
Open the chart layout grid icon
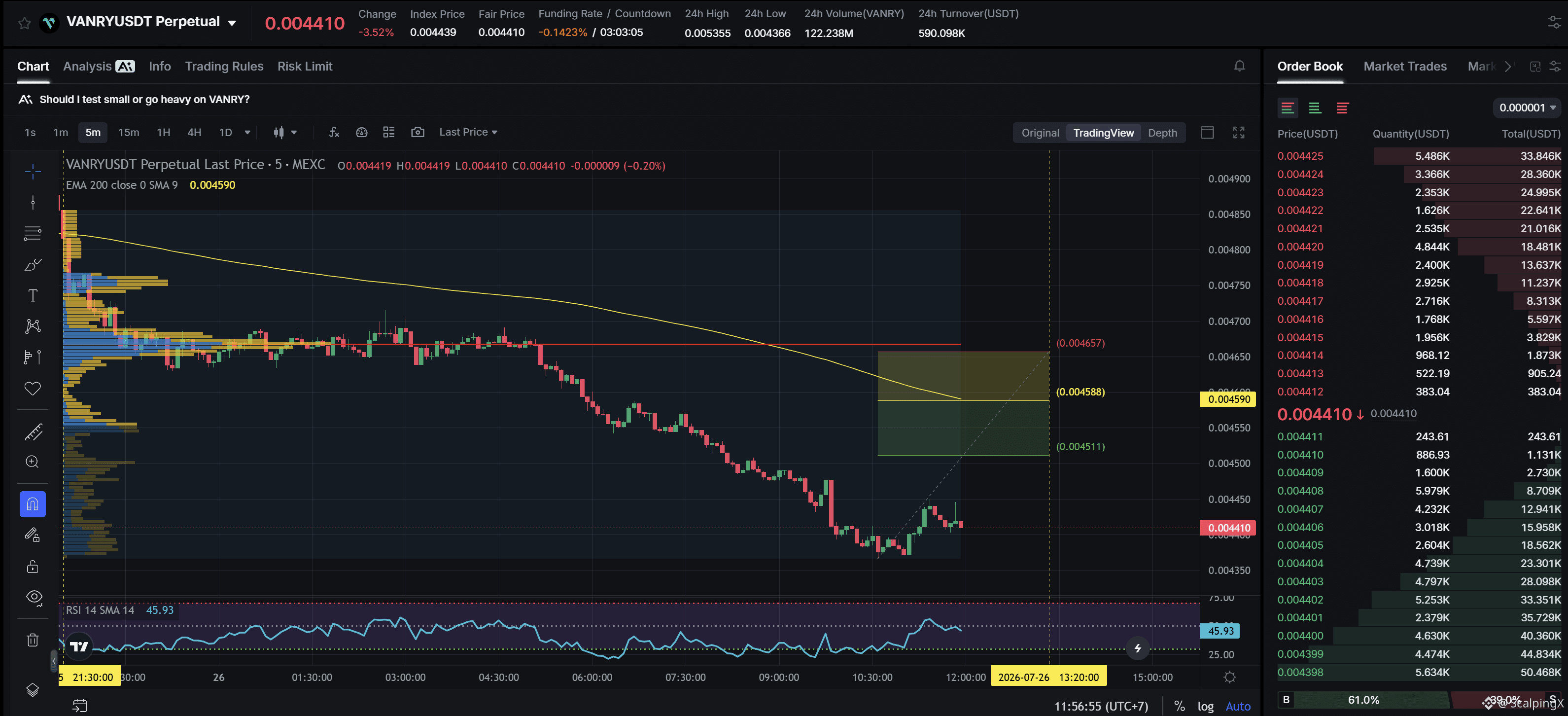(389, 132)
